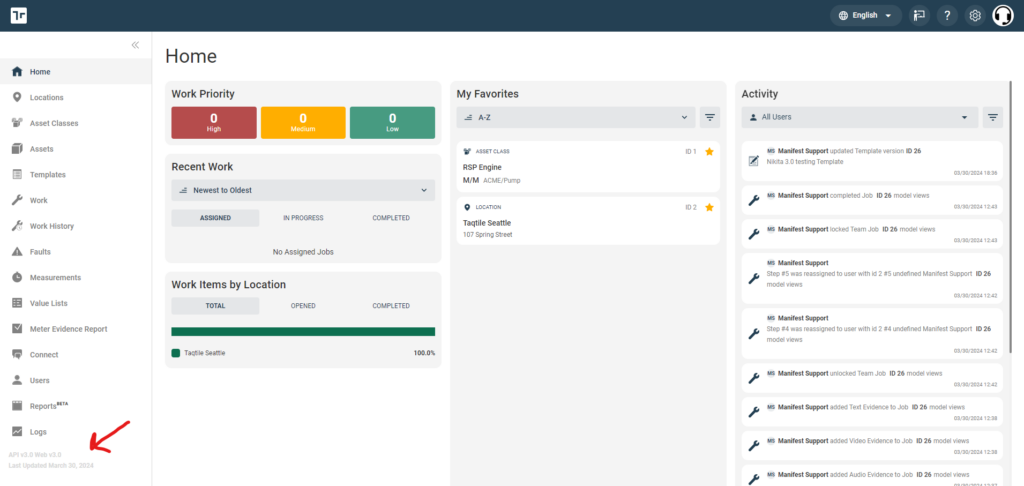
Task: Click the My Favorites filter icon
Action: 710,118
